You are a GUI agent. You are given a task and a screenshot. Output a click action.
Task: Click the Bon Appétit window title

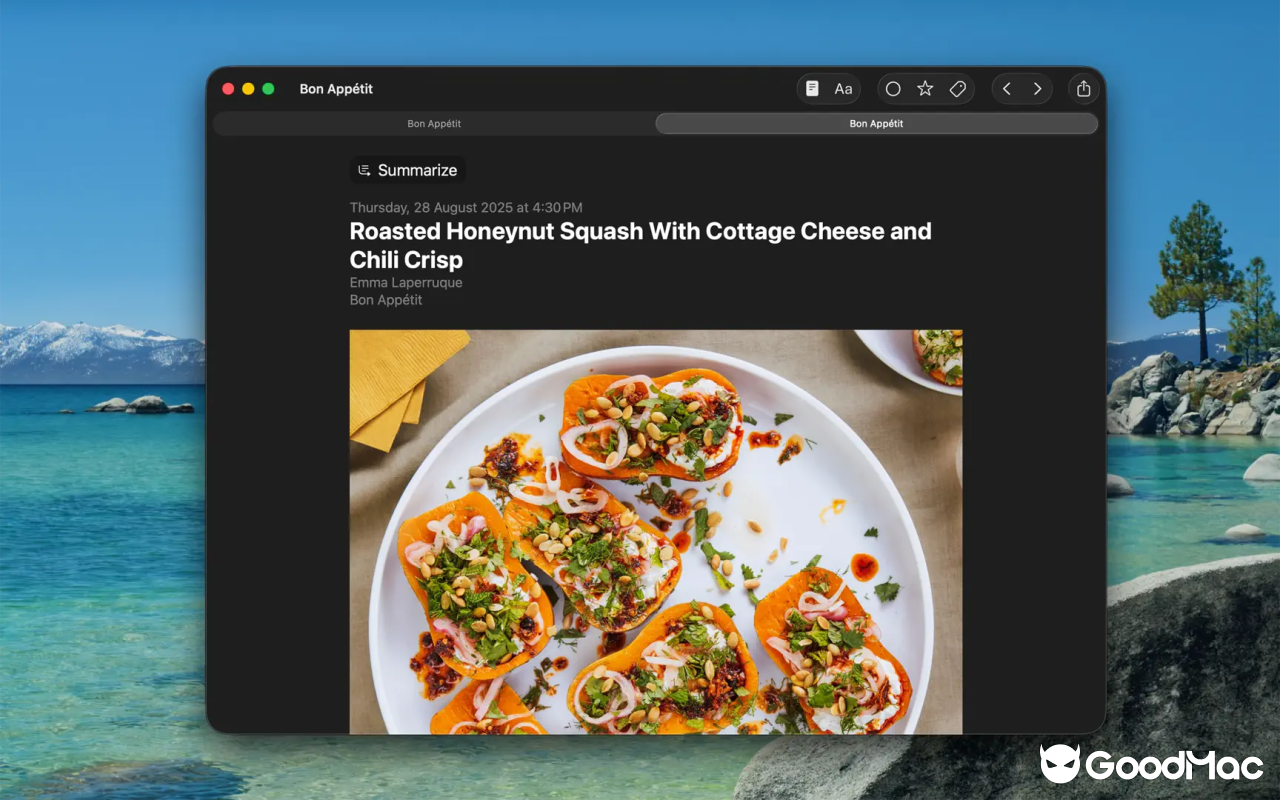point(336,89)
